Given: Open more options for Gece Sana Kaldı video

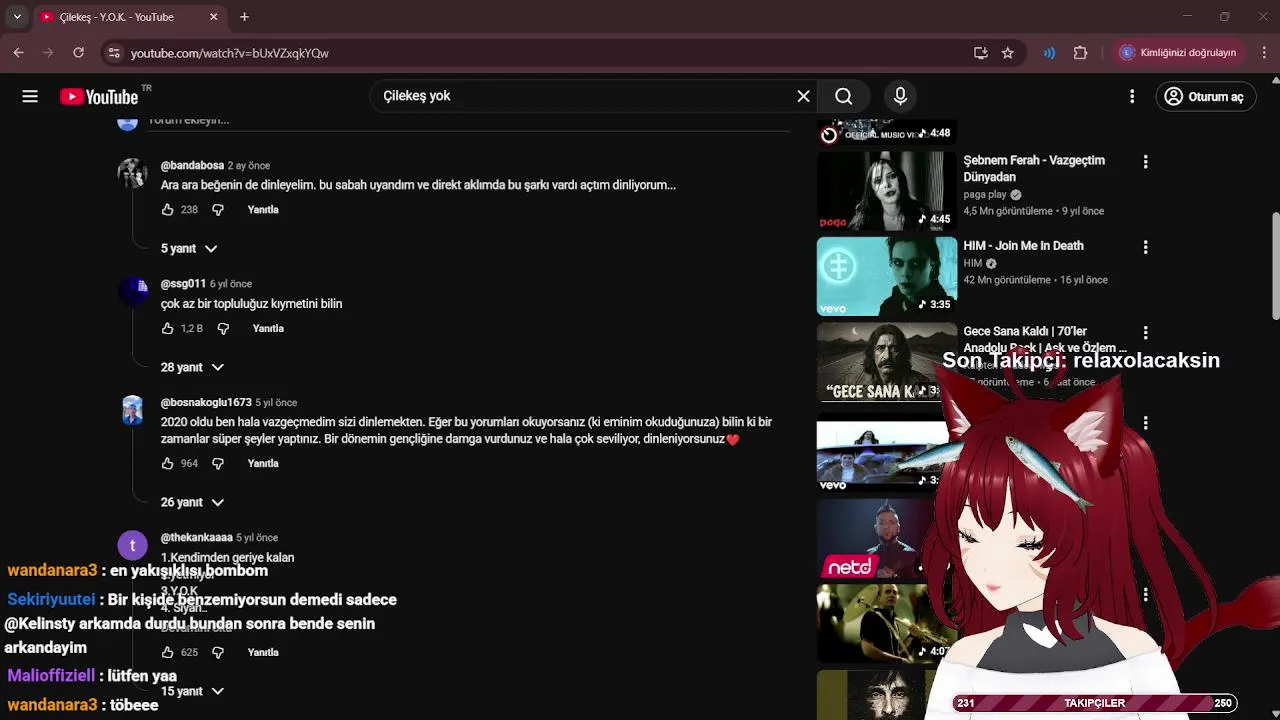Looking at the screenshot, I should coord(1145,332).
